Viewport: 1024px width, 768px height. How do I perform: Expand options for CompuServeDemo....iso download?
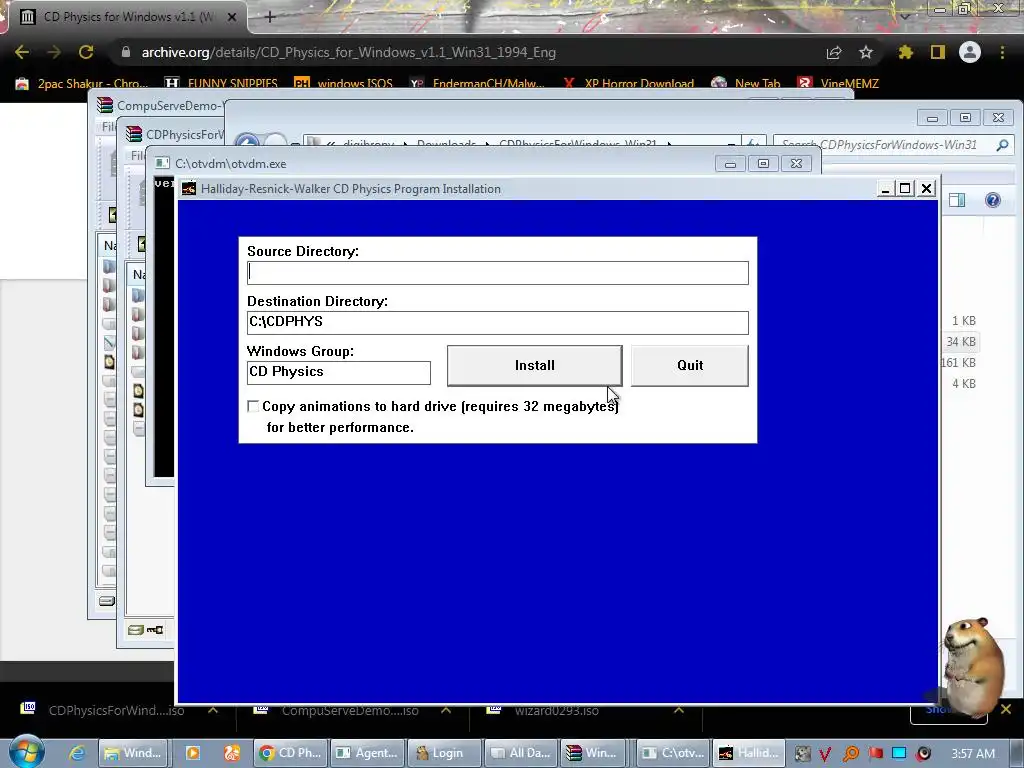pos(446,710)
